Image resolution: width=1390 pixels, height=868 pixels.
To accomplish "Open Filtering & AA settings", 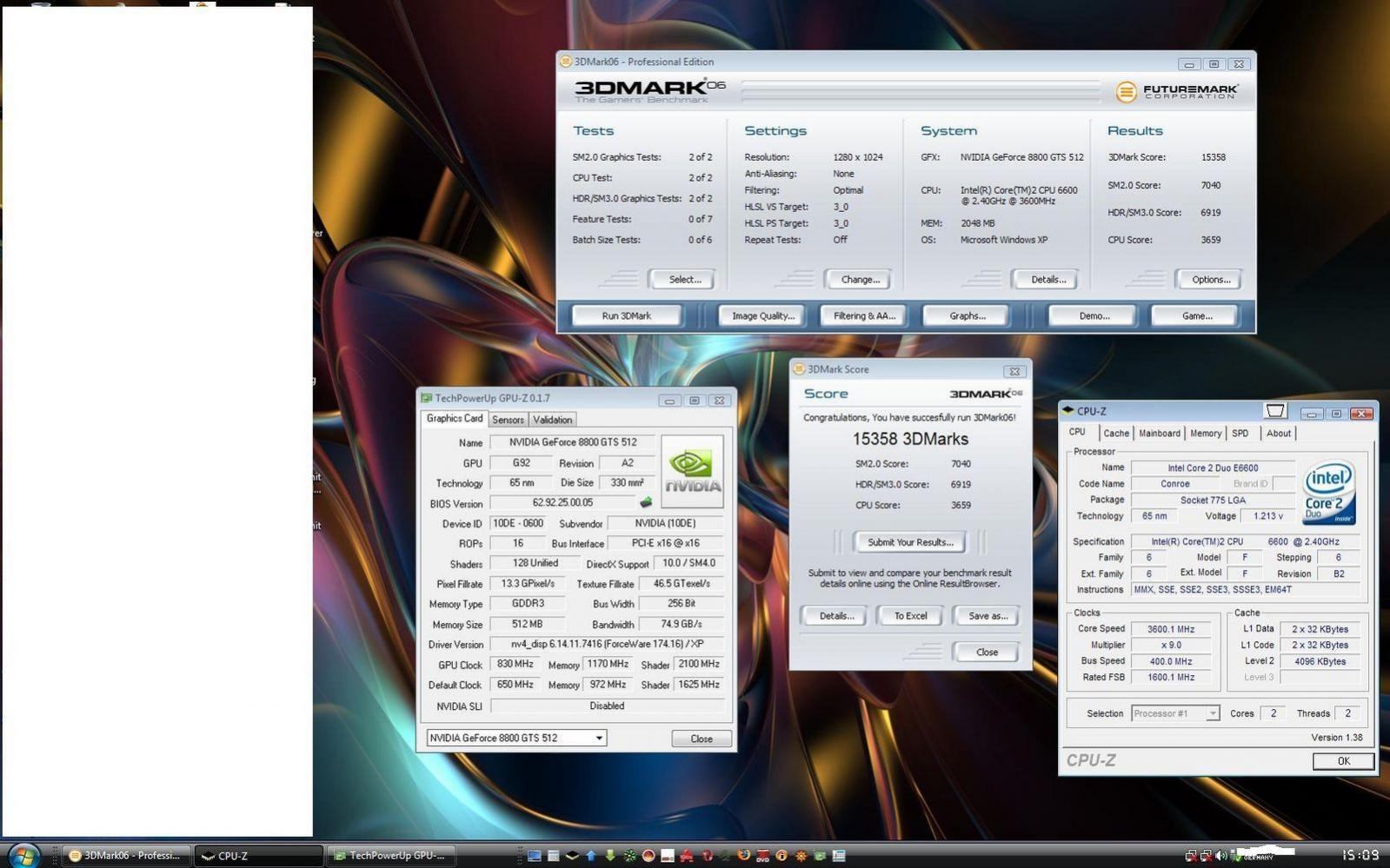I will (x=863, y=316).
